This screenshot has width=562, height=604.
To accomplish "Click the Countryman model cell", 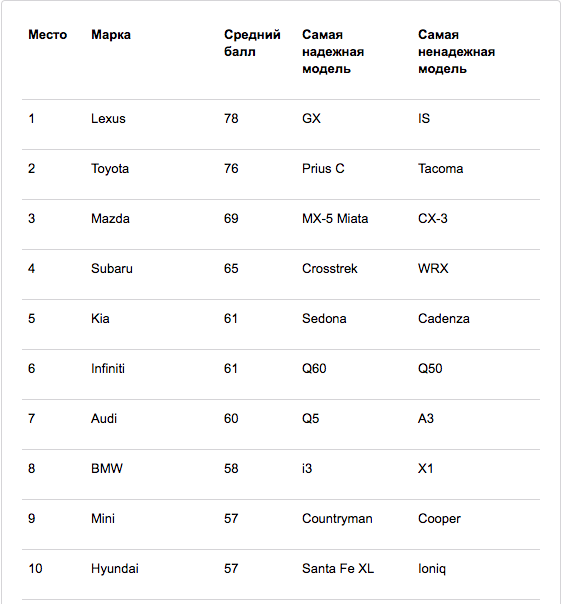I will [x=337, y=519].
